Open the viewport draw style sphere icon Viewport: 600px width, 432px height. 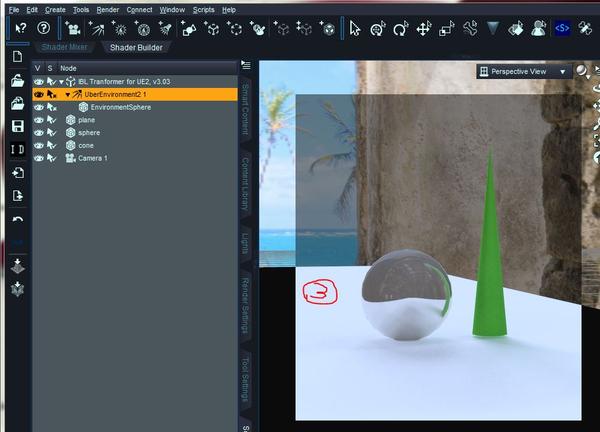[582, 70]
